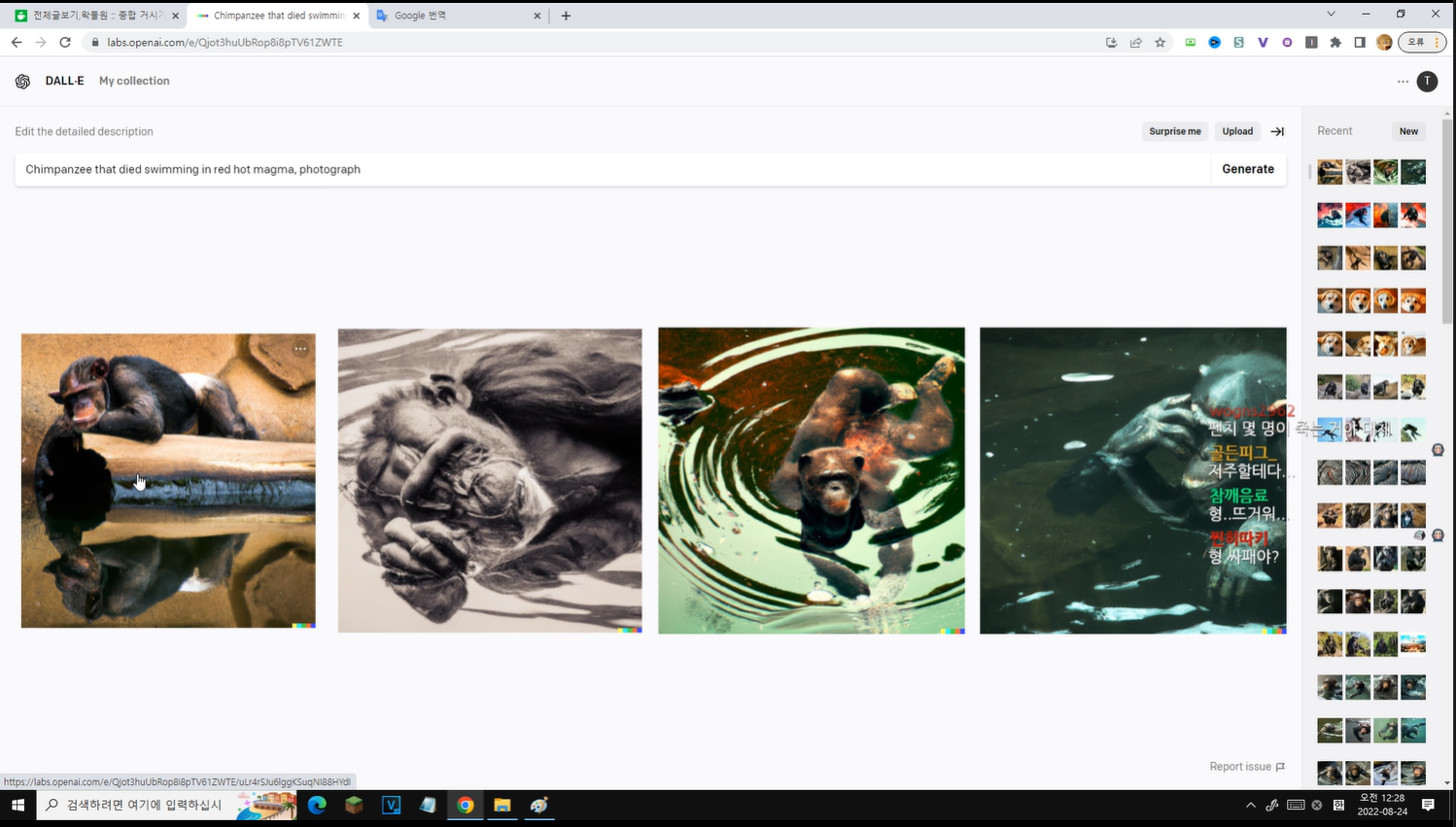The height and width of the screenshot is (827, 1456).
Task: Click the Surprise me button
Action: pyautogui.click(x=1175, y=131)
